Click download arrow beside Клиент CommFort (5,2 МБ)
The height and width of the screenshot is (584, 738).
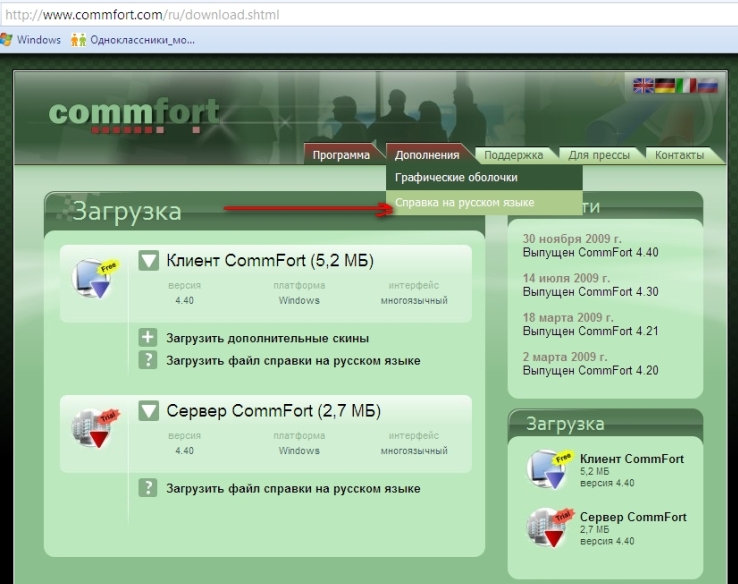(x=149, y=261)
